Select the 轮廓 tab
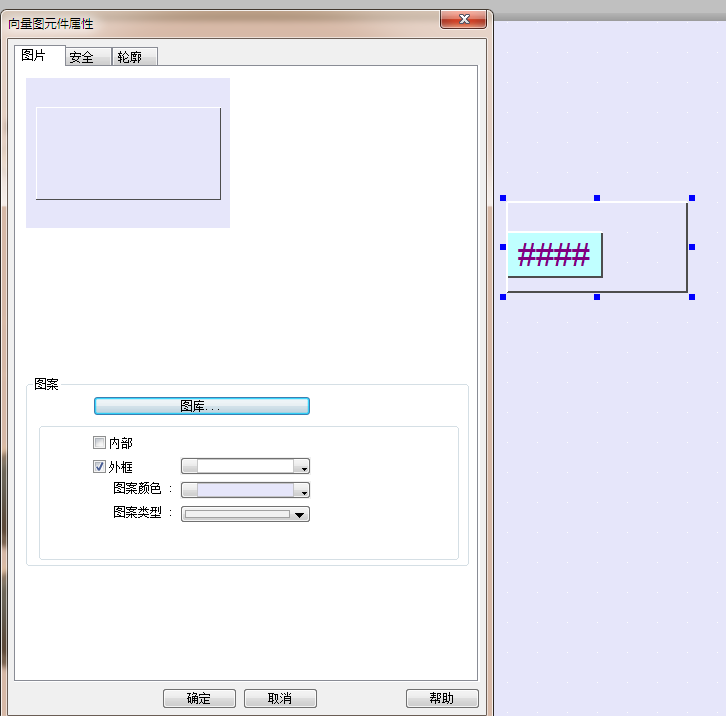The width and height of the screenshot is (726, 716). coord(129,58)
